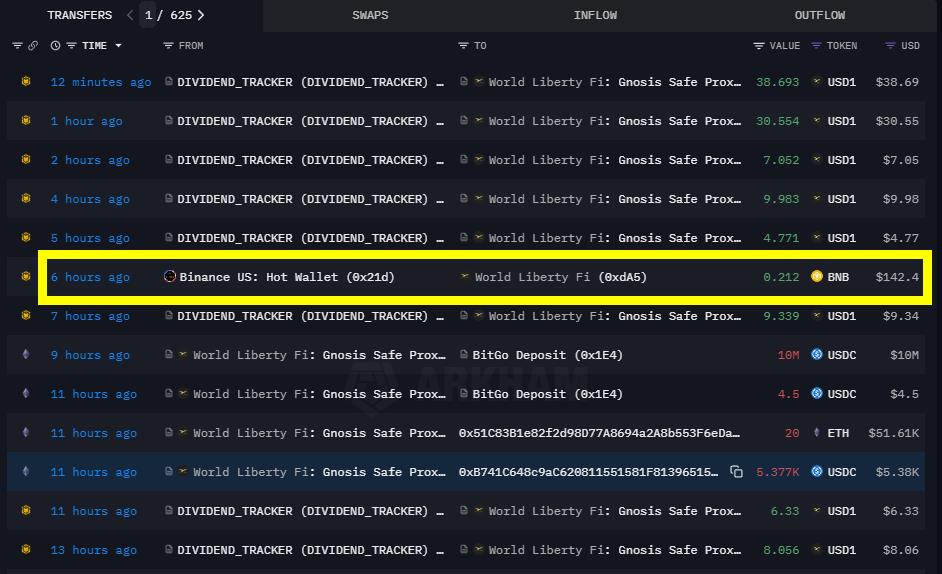The image size is (942, 574).
Task: Open address 0xB741C648c9aC620811551581F81396515
Action: (588, 472)
